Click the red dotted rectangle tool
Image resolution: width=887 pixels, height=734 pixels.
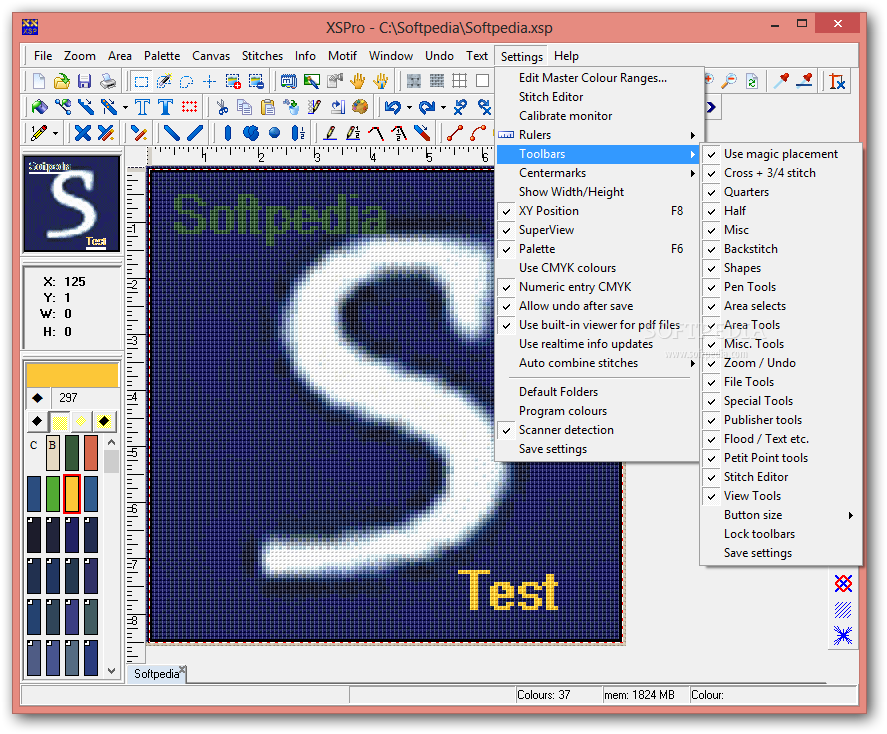(x=189, y=107)
